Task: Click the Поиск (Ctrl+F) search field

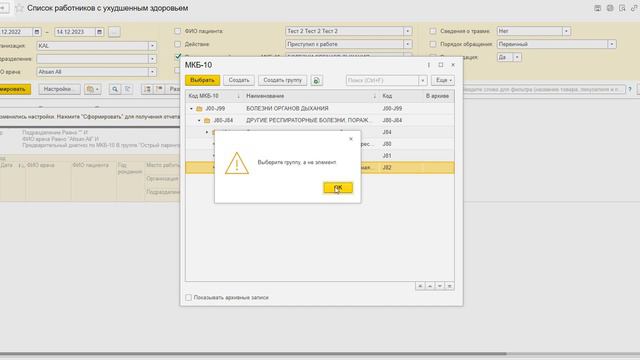Action: click(x=382, y=80)
